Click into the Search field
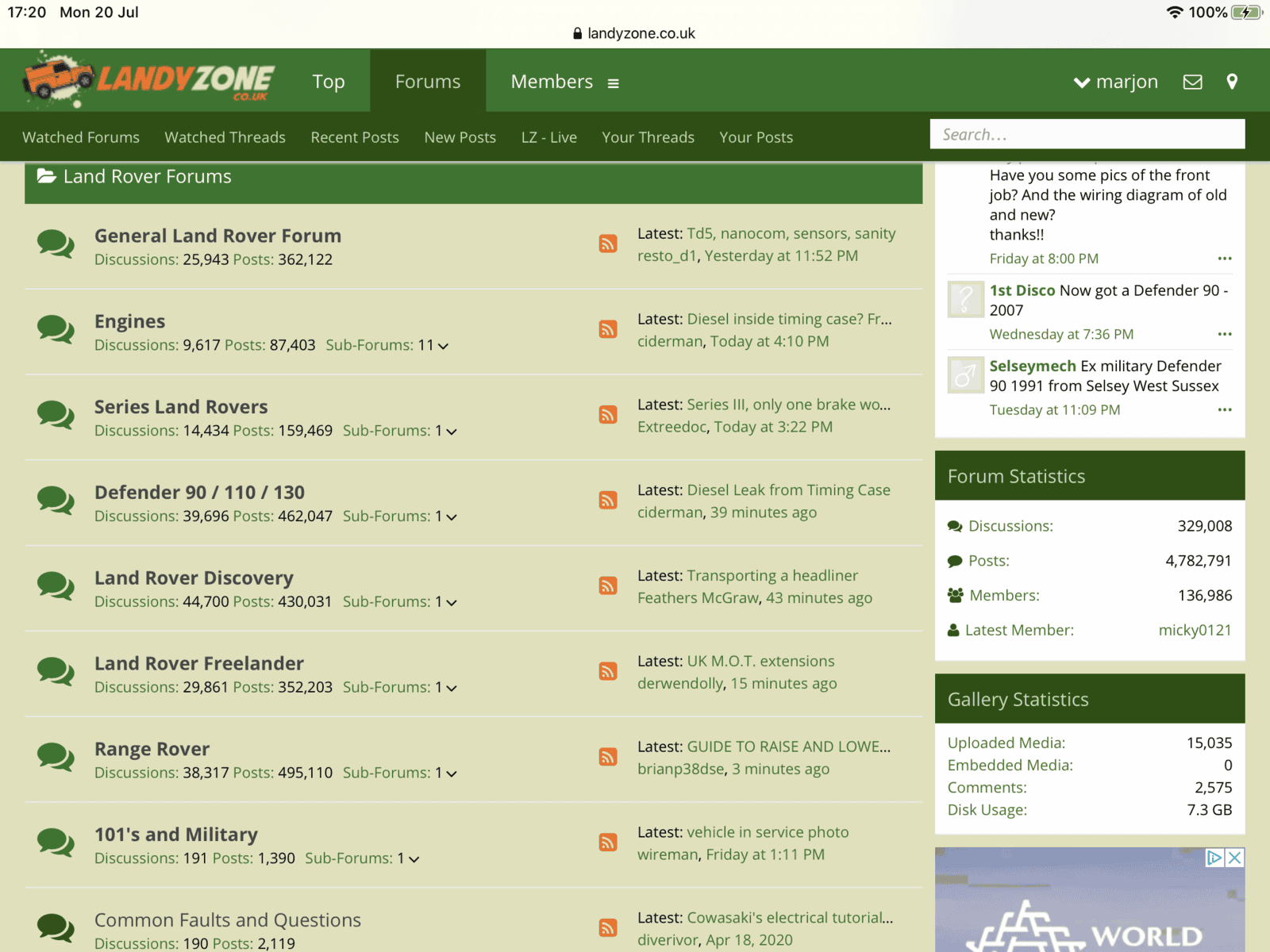Screen dimensions: 1270x952 (x=1087, y=134)
